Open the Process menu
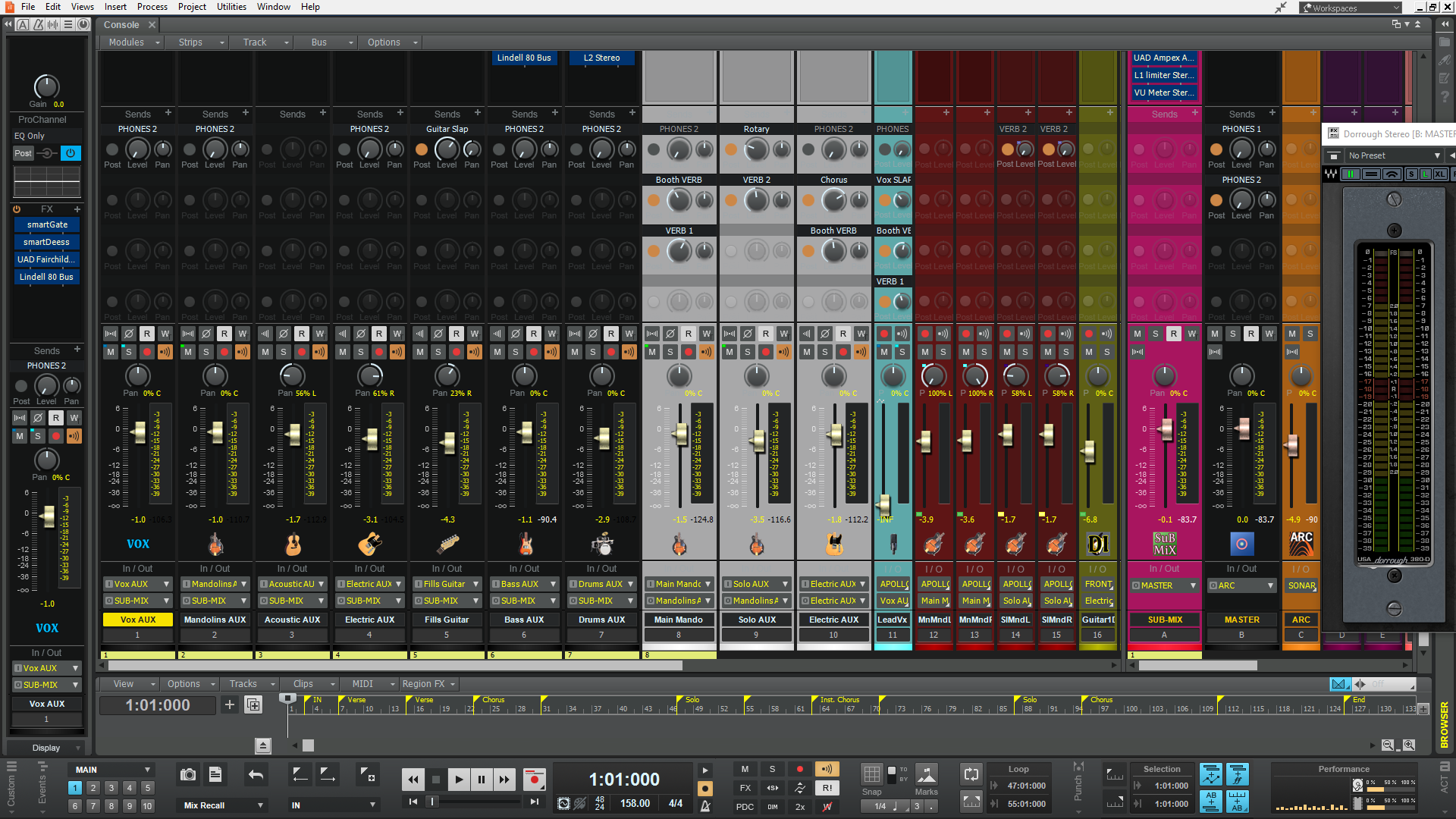The width and height of the screenshot is (1456, 819). point(152,7)
